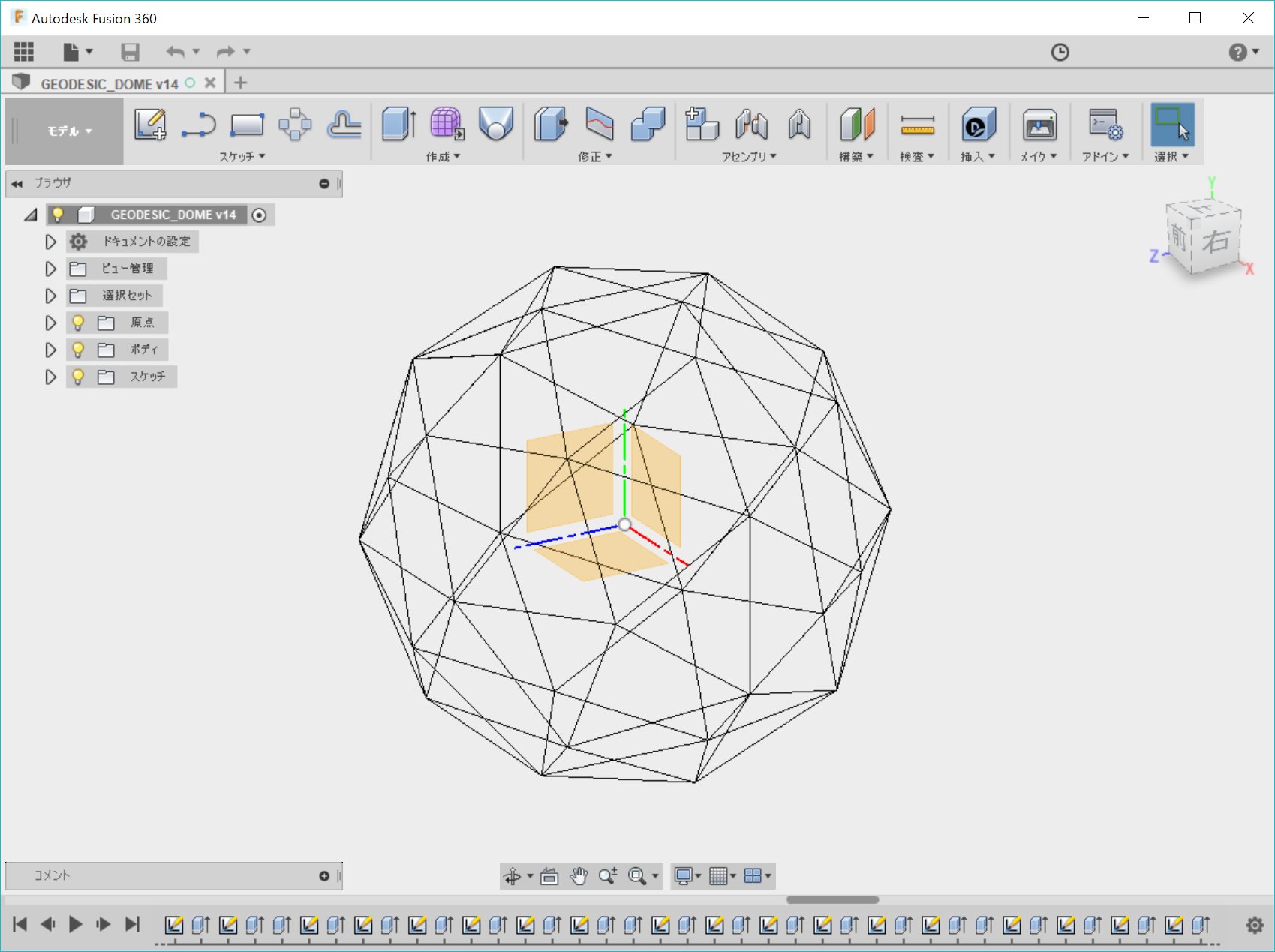This screenshot has width=1275, height=952.
Task: Expand ビュー管理 folder
Action: click(x=50, y=269)
